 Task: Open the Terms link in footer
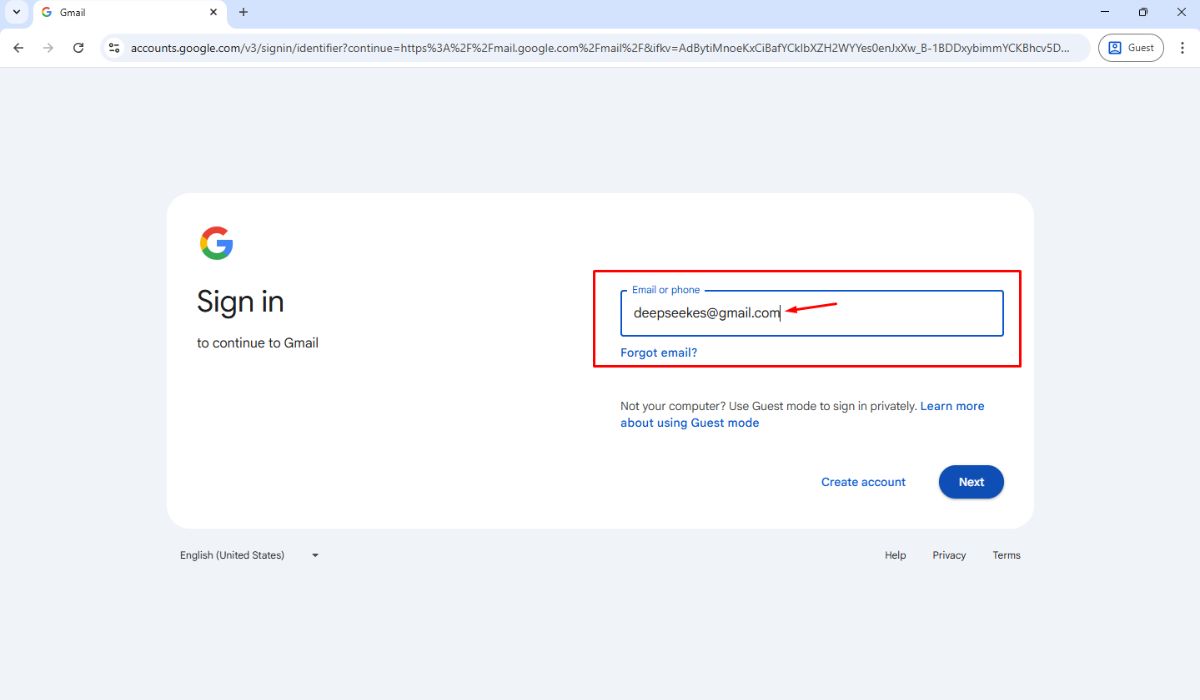coord(1006,555)
